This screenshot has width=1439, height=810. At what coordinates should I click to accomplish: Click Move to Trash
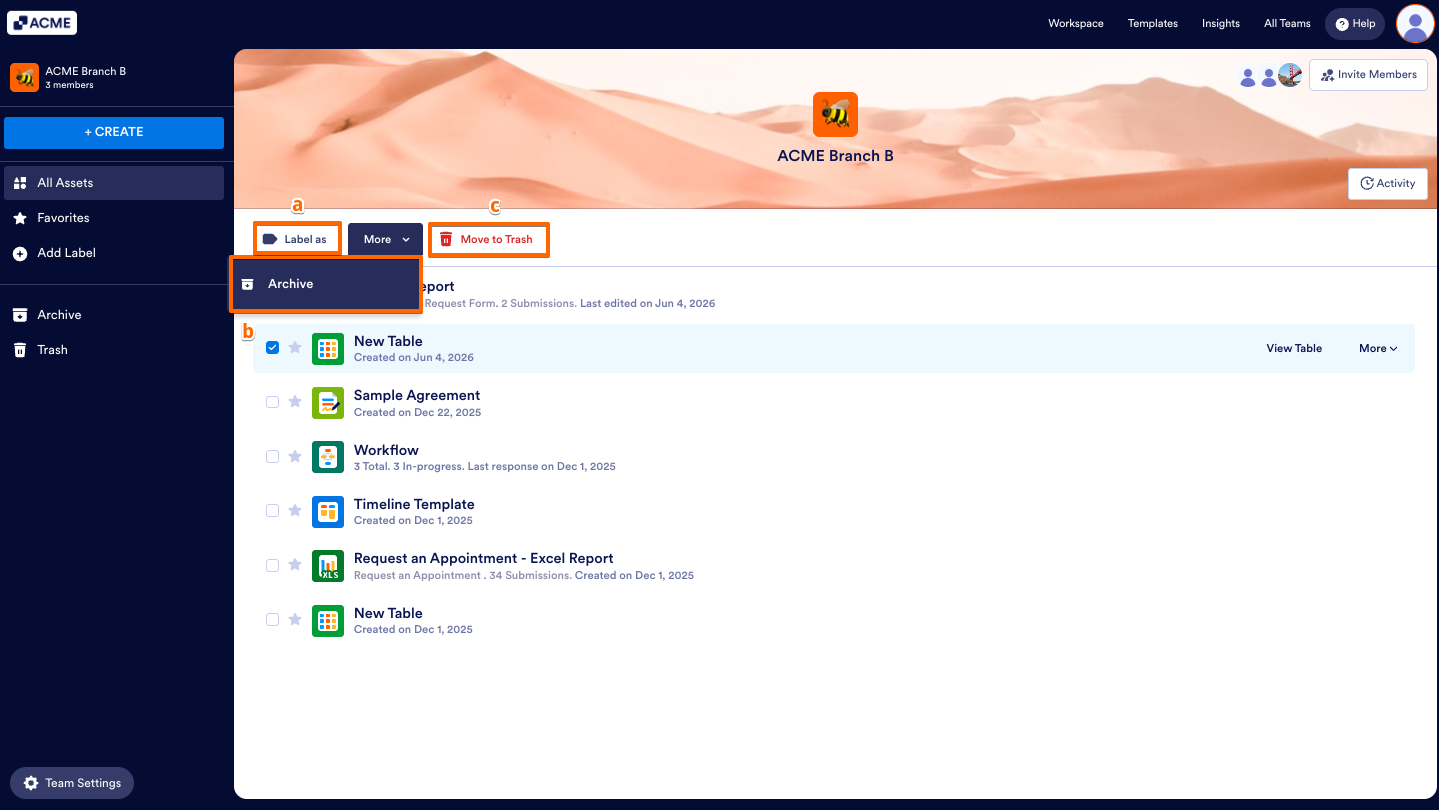click(489, 240)
